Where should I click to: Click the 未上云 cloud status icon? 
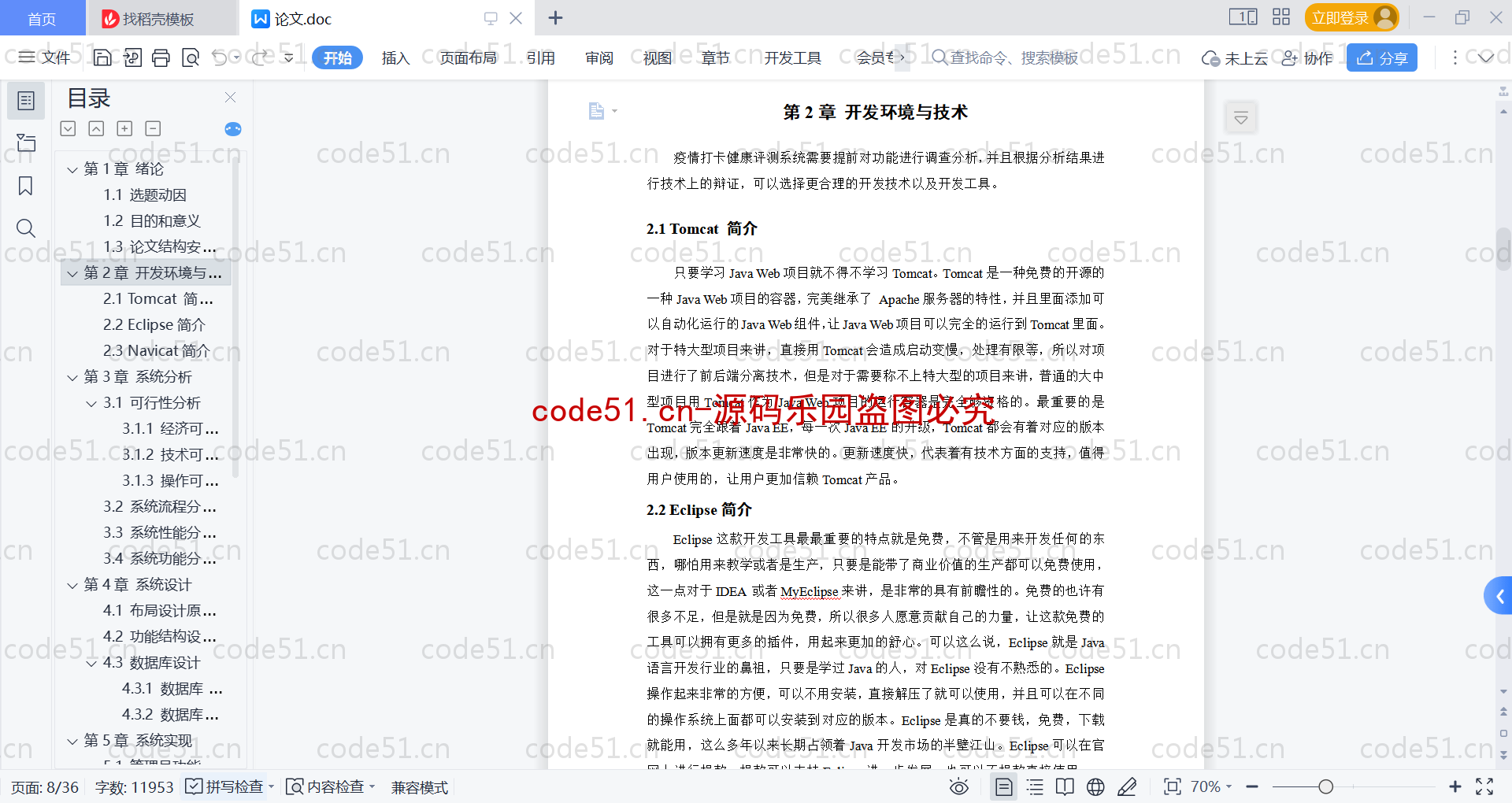click(1234, 58)
